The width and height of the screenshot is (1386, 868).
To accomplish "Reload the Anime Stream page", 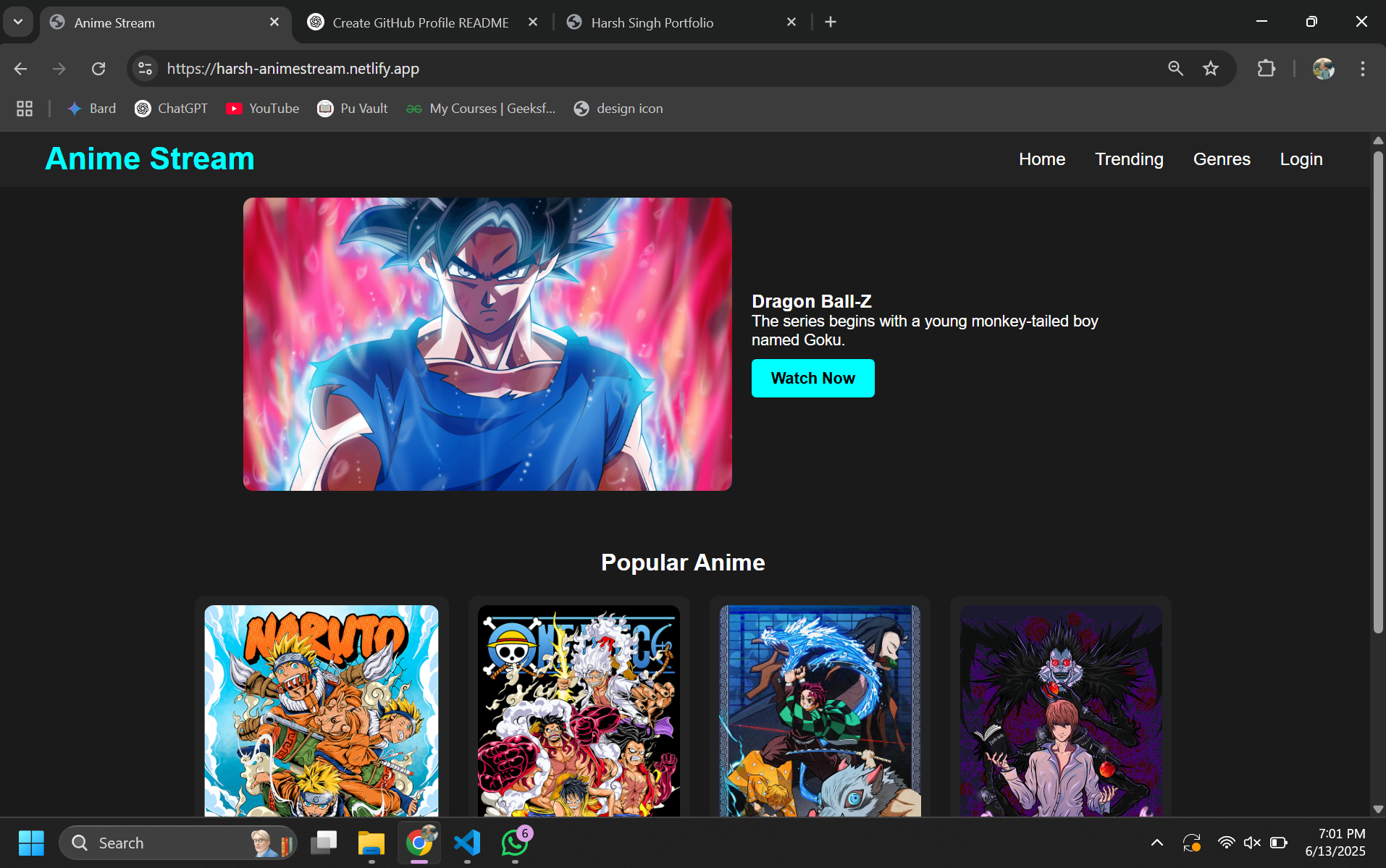I will click(98, 69).
